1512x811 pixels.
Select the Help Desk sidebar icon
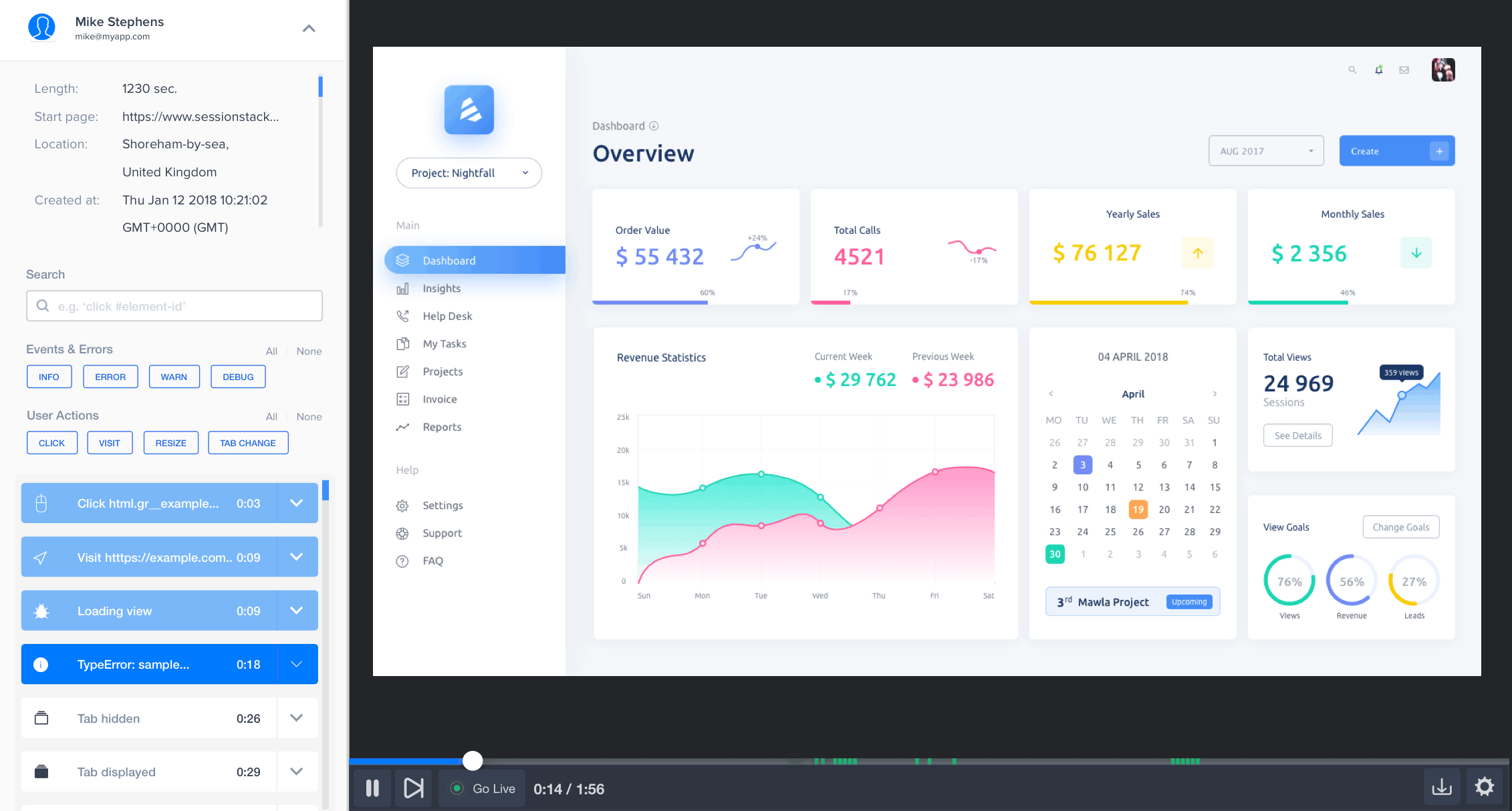tap(403, 315)
